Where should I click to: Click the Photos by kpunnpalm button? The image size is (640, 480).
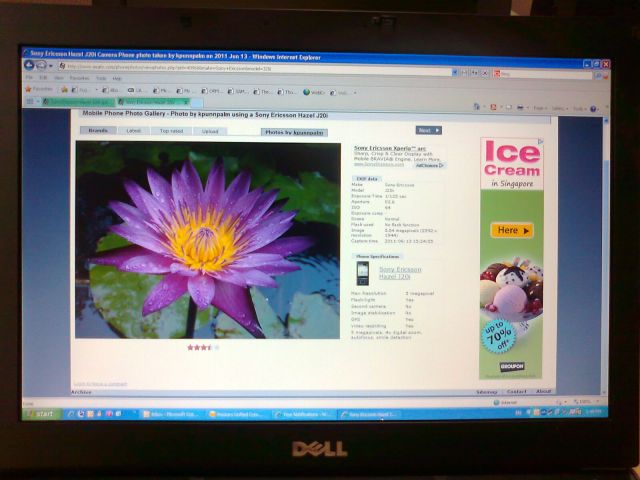point(294,132)
